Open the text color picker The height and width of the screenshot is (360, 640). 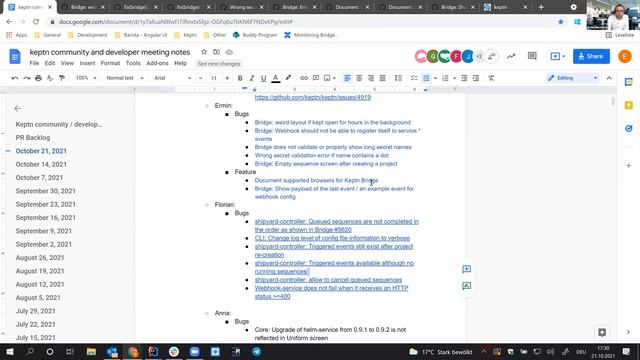[276, 78]
